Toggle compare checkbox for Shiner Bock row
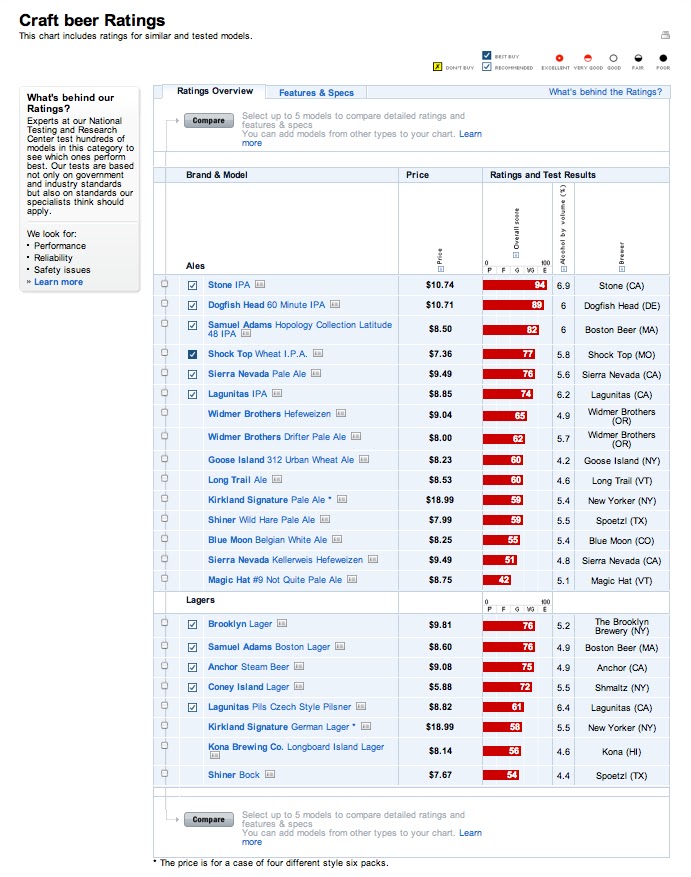 (164, 774)
